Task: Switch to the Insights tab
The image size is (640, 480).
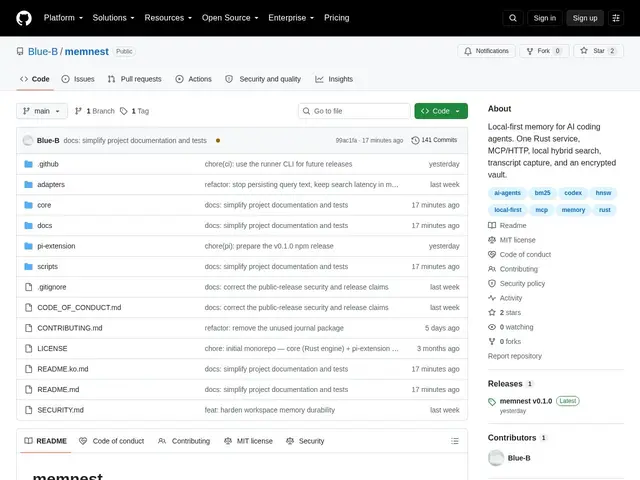Action: (334, 79)
